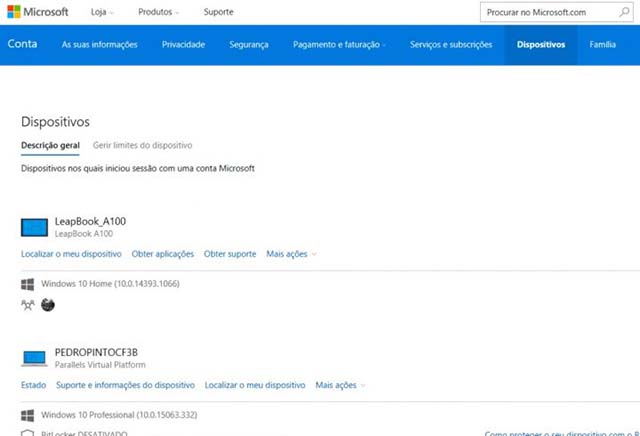Click the LeapBook_A100 device image
Image resolution: width=640 pixels, height=436 pixels.
(34, 227)
